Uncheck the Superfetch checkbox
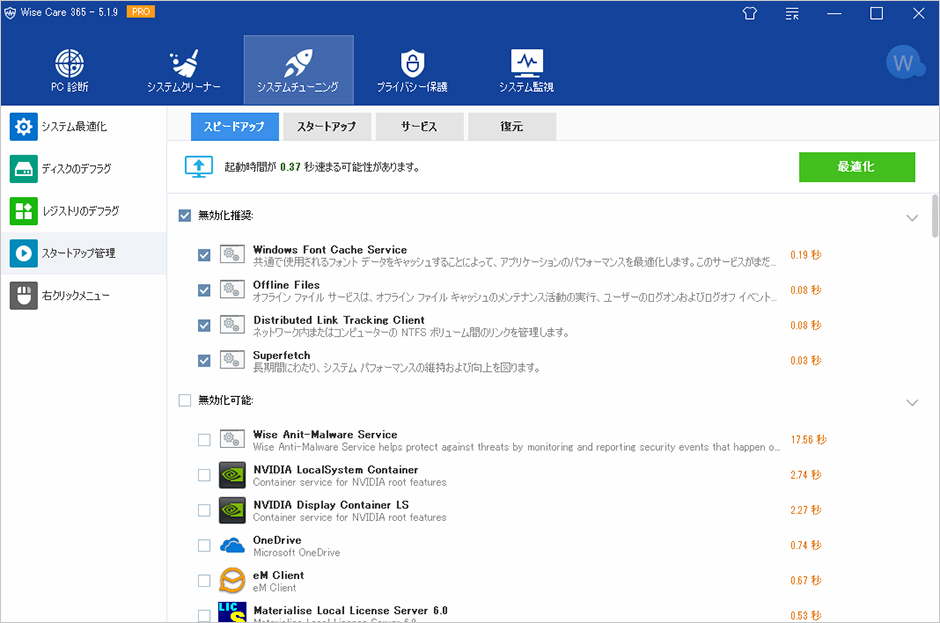Viewport: 940px width, 623px height. click(x=204, y=360)
